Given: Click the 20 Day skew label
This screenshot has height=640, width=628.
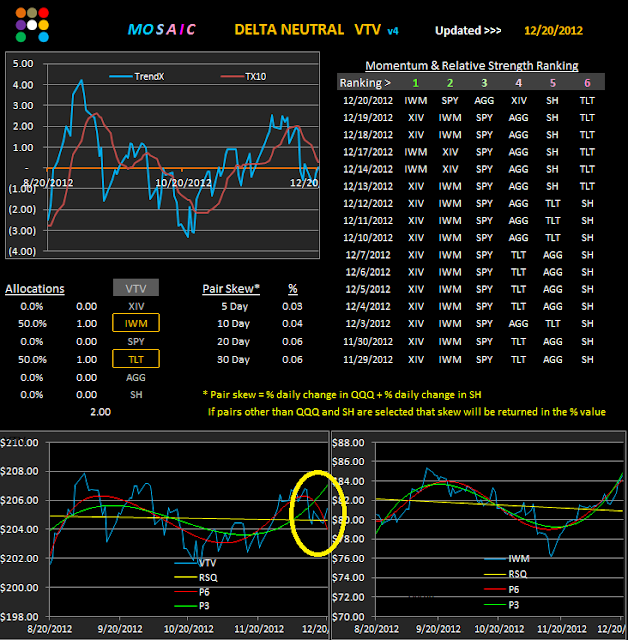Looking at the screenshot, I should coord(233,341).
